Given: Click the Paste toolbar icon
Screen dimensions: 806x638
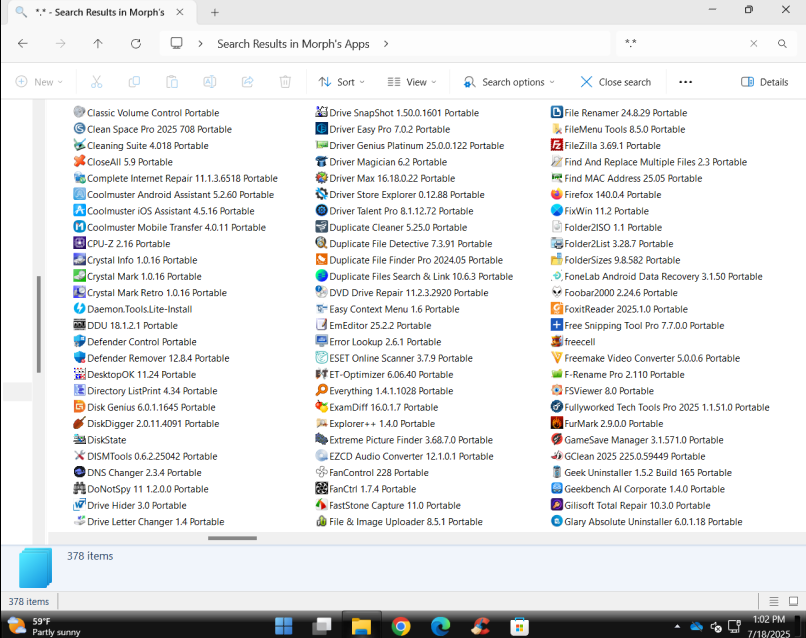Looking at the screenshot, I should click(172, 82).
